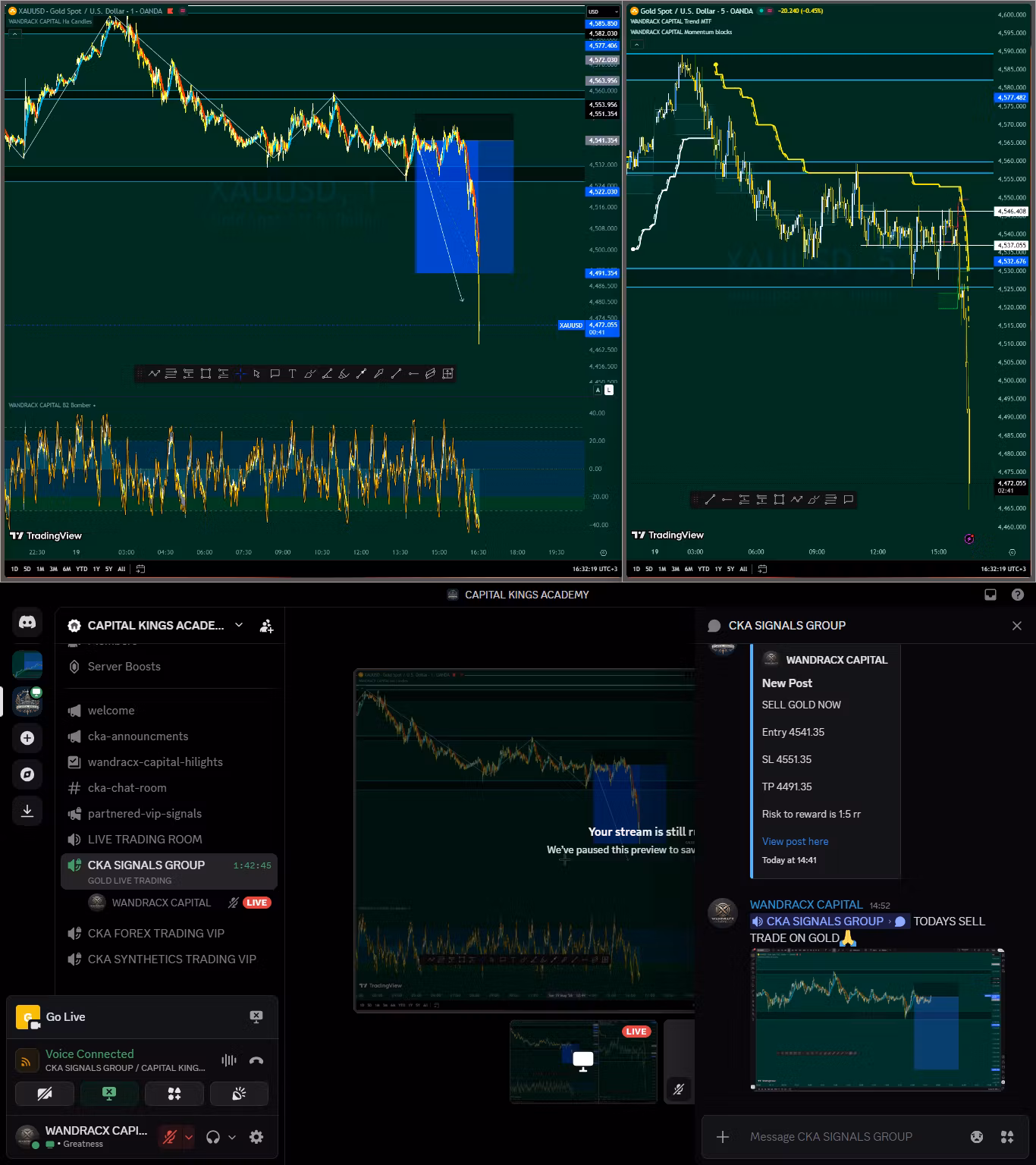Set right chart range to All
Viewport: 1036px width, 1165px height.
coord(743,569)
